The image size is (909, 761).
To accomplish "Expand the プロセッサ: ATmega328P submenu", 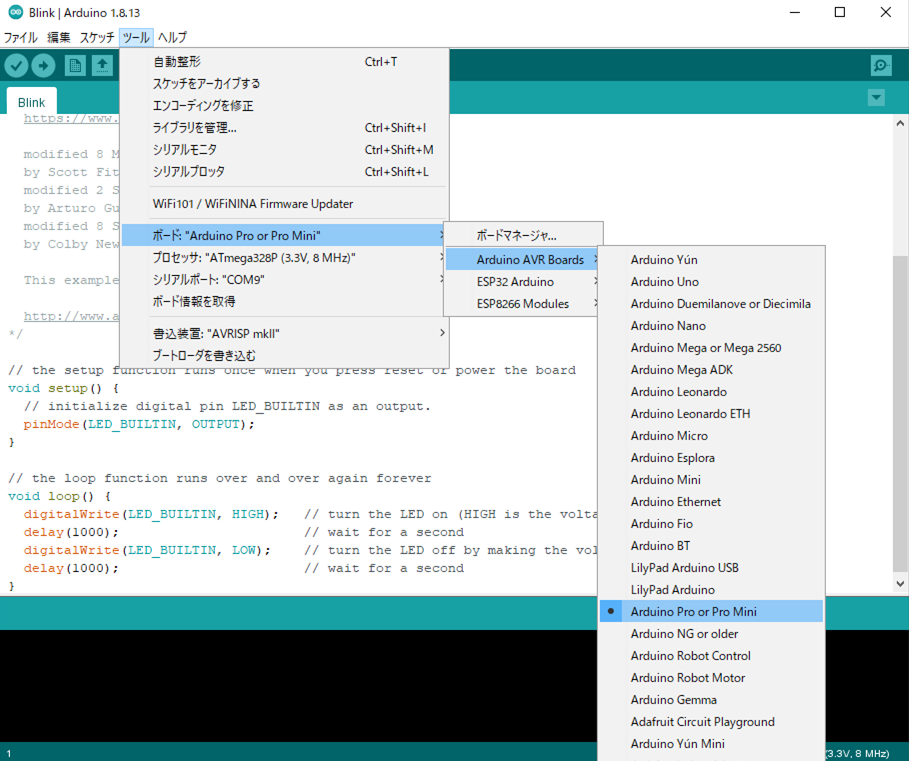I will 284,257.
